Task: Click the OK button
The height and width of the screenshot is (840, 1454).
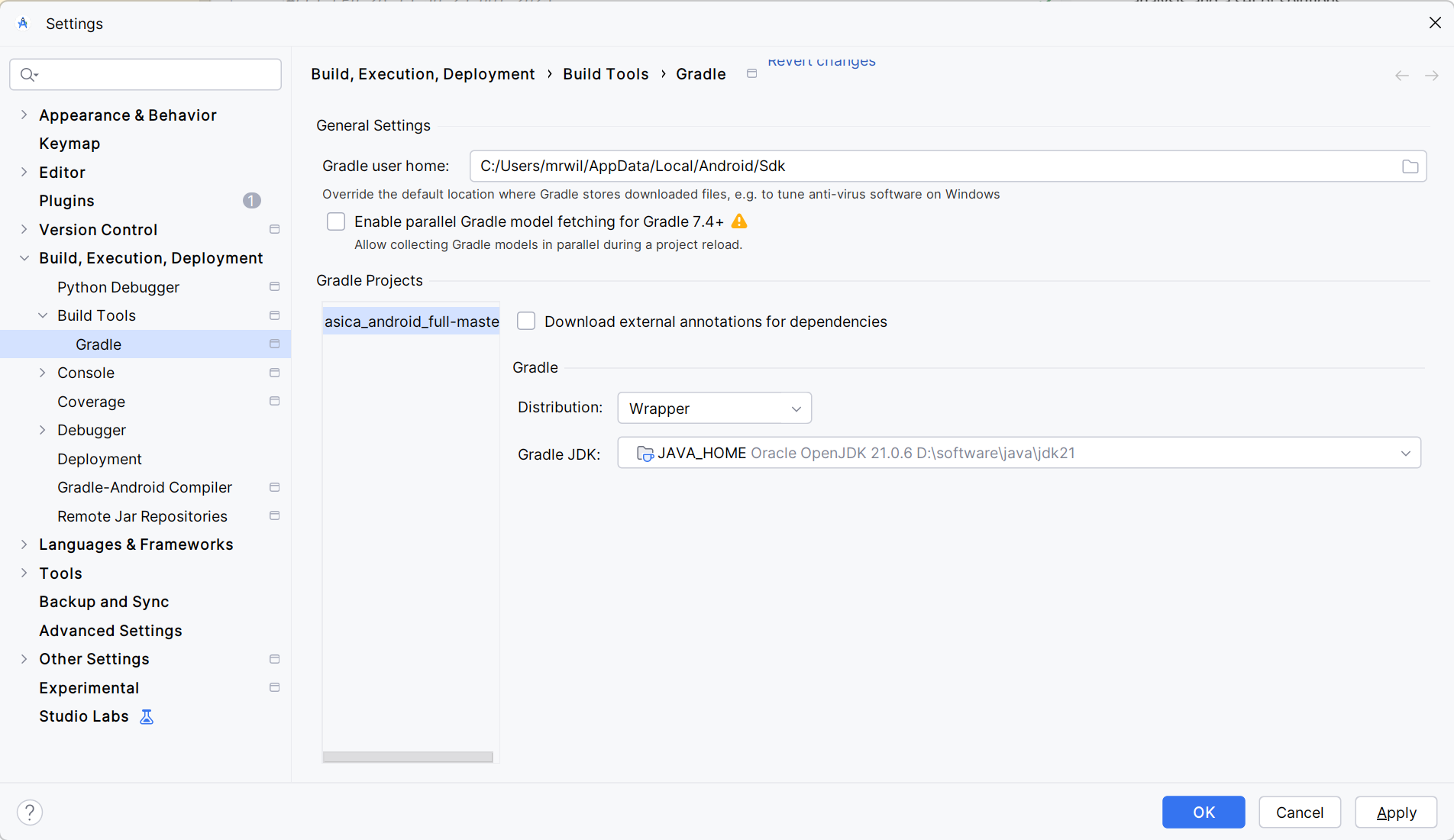Action: [1204, 813]
